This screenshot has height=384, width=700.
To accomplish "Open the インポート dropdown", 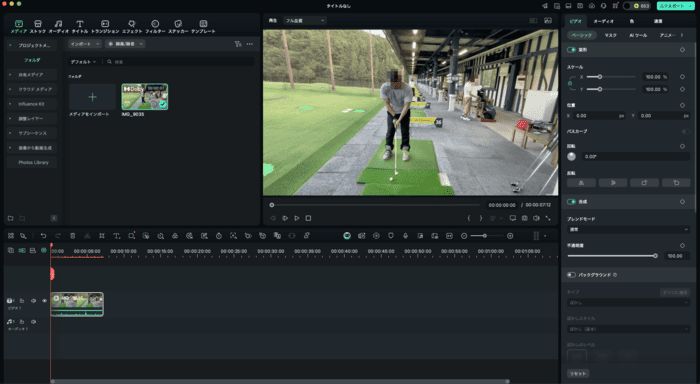I will pyautogui.click(x=84, y=44).
